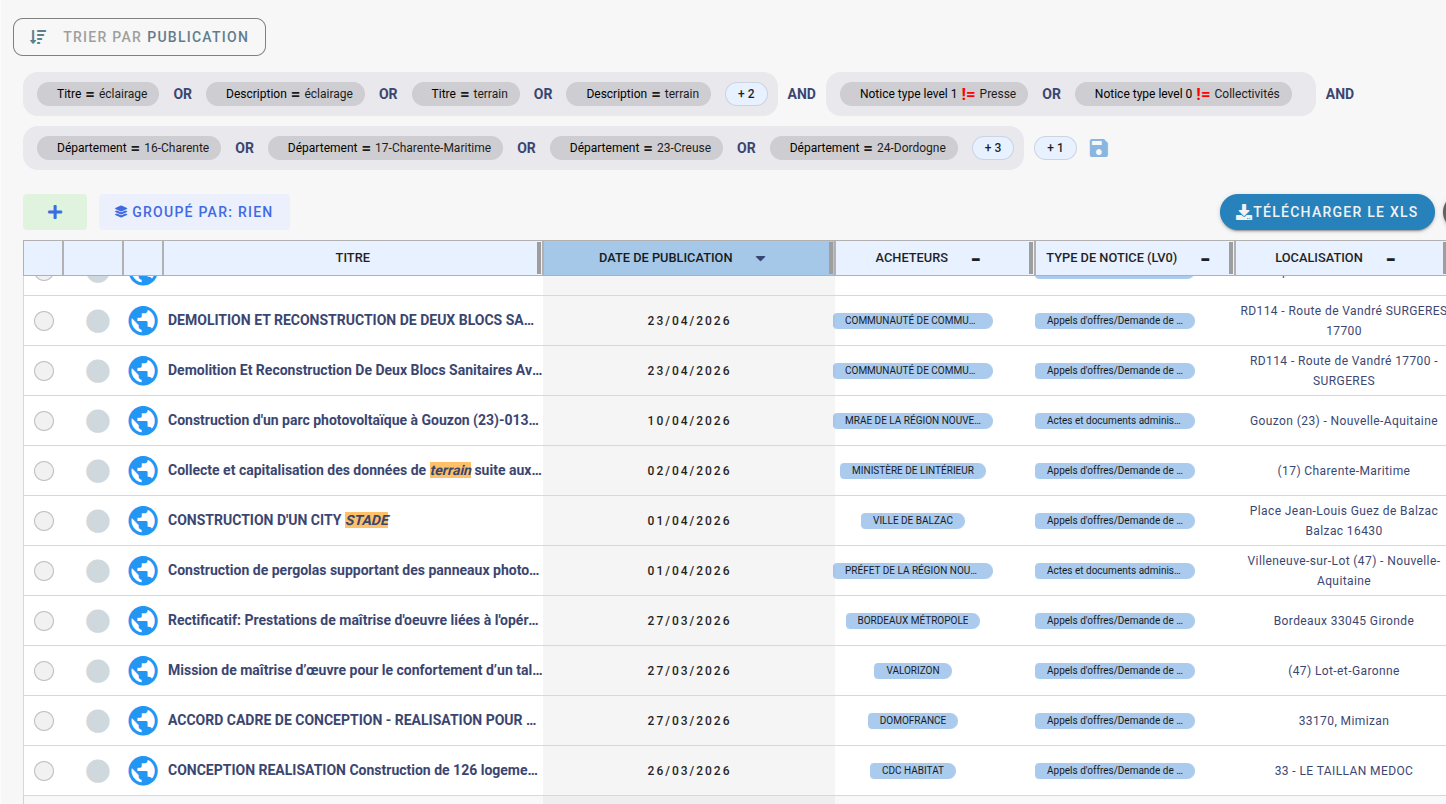Click grey status circle in VALORIZON row
Screen dimensions: 1446x804
(97, 670)
